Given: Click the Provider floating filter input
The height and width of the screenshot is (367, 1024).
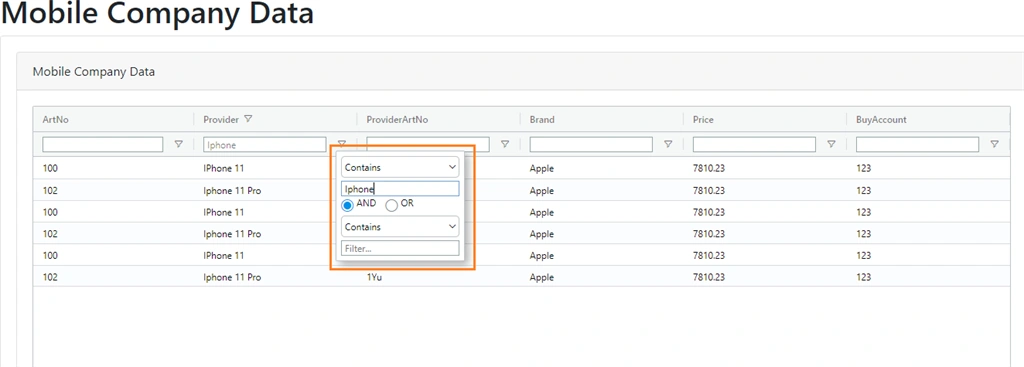Looking at the screenshot, I should 264,144.
